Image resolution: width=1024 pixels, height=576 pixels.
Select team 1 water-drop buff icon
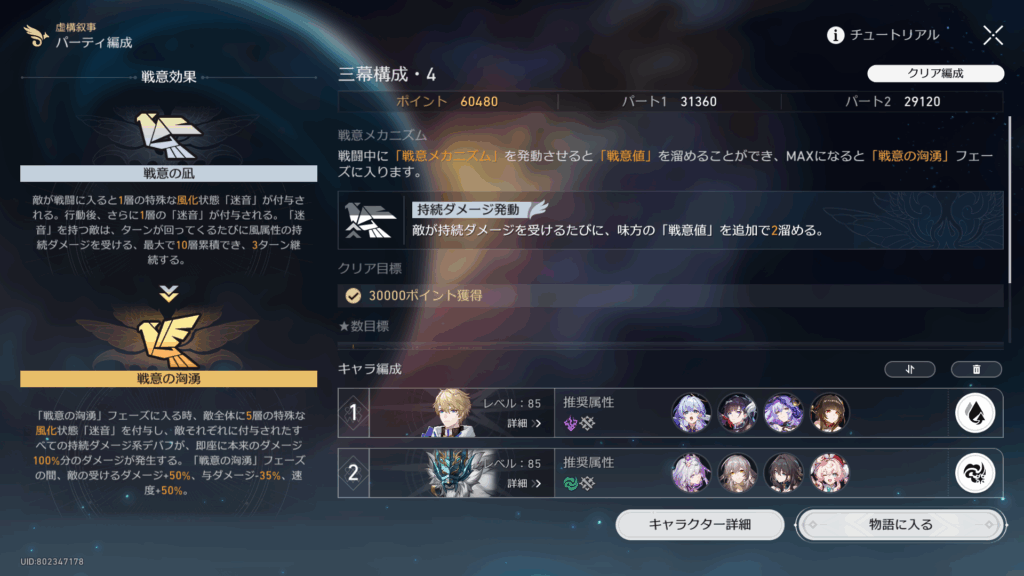(x=975, y=413)
